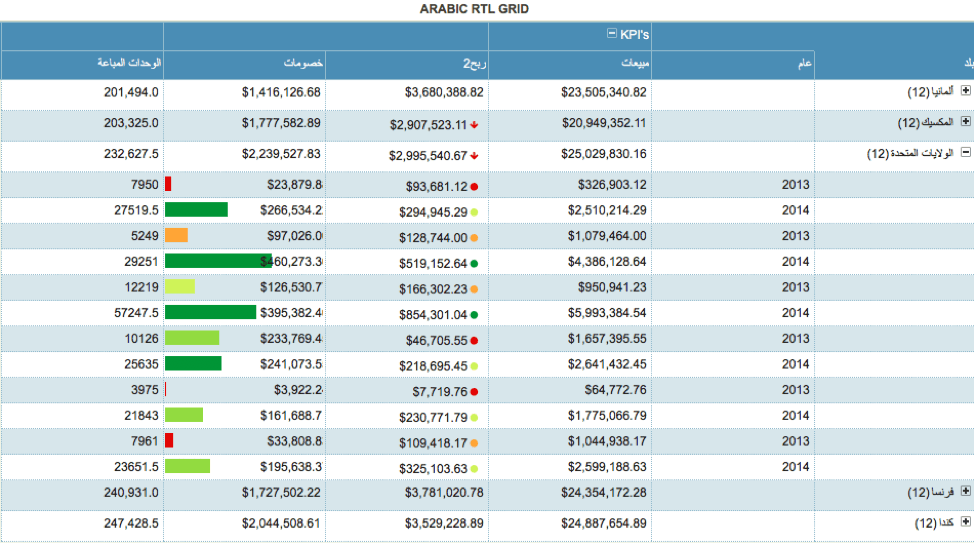Viewport: 974px width, 543px height.
Task: Click orange dot indicator beside $128,744.00
Action: click(474, 238)
